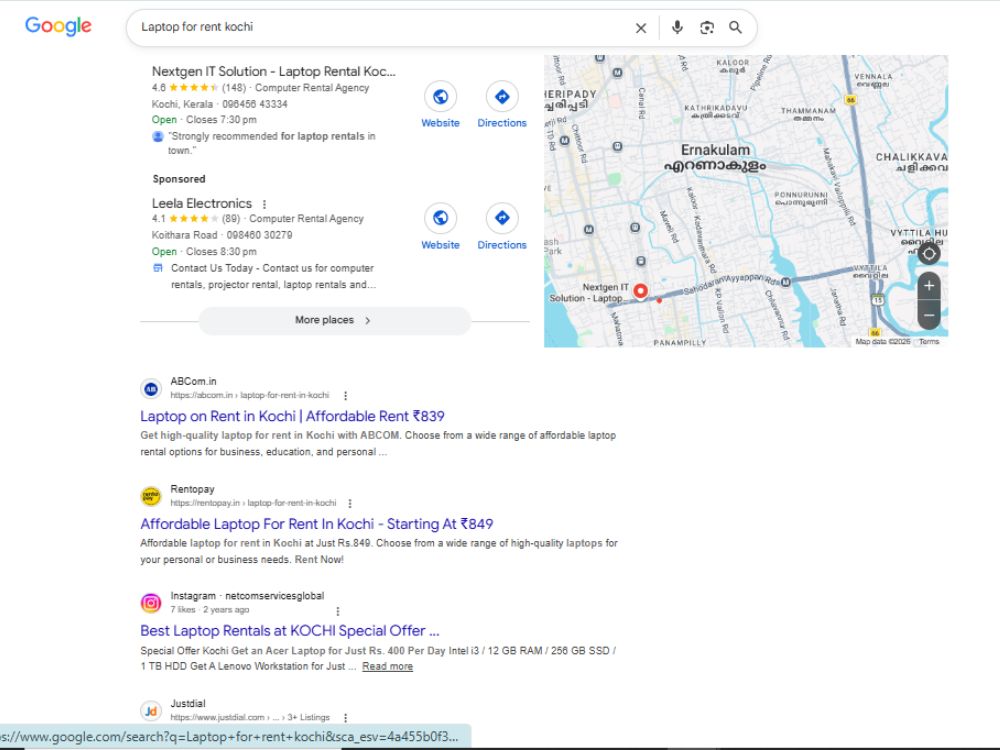Zoom in on the map

pyautogui.click(x=929, y=286)
